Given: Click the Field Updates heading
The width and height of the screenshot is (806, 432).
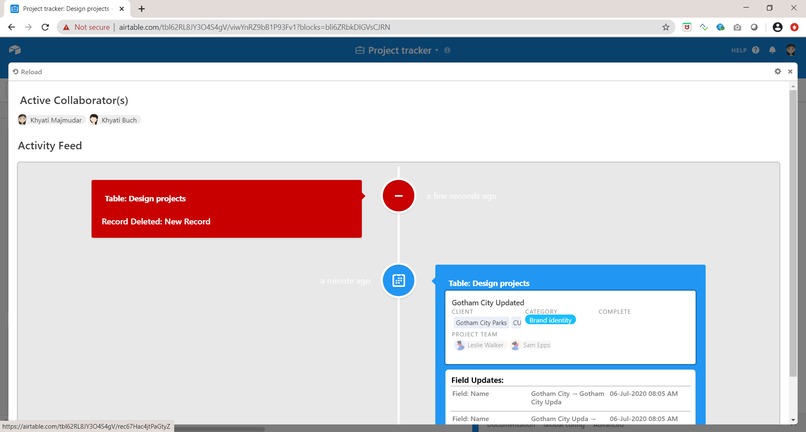Looking at the screenshot, I should [478, 381].
